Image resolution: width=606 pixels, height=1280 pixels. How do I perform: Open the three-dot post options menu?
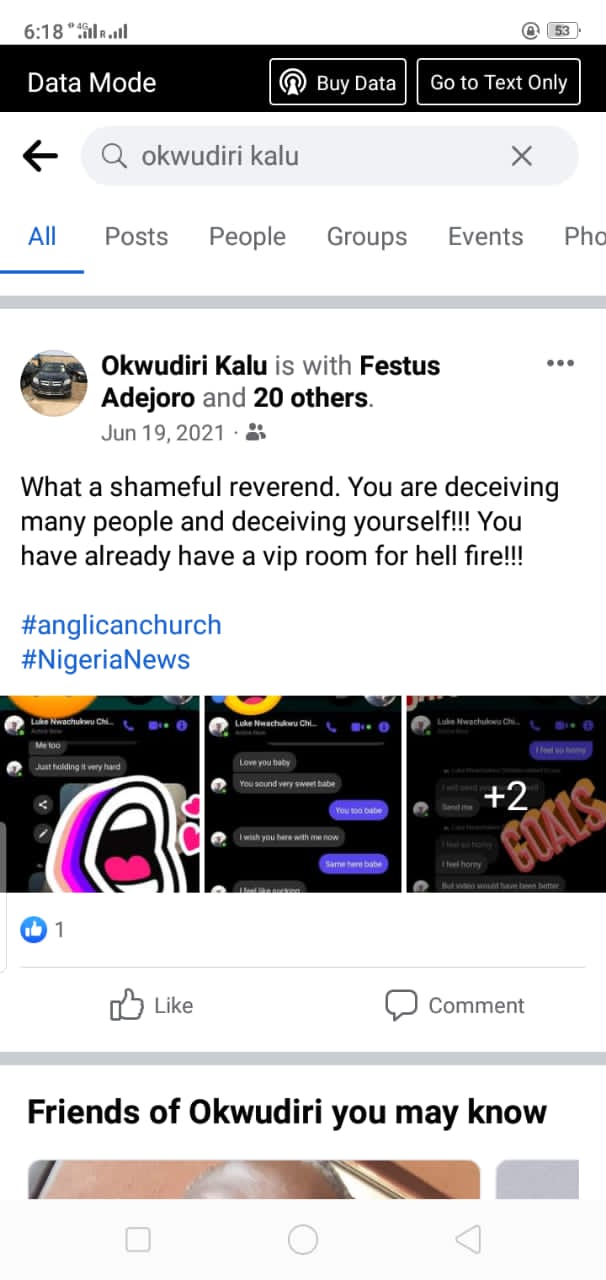click(560, 363)
